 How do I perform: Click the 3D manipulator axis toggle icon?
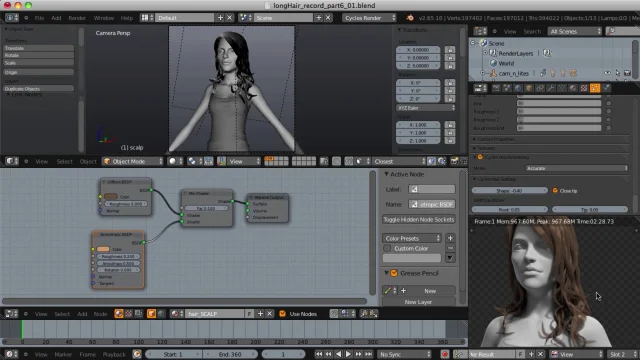click(222, 161)
